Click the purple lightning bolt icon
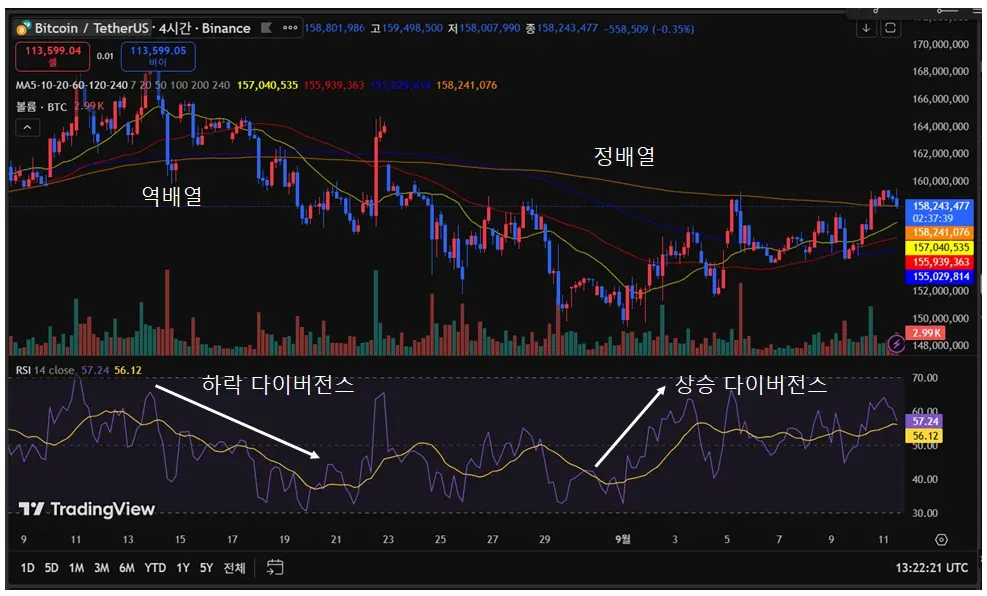The height and width of the screenshot is (596, 987). (x=896, y=344)
